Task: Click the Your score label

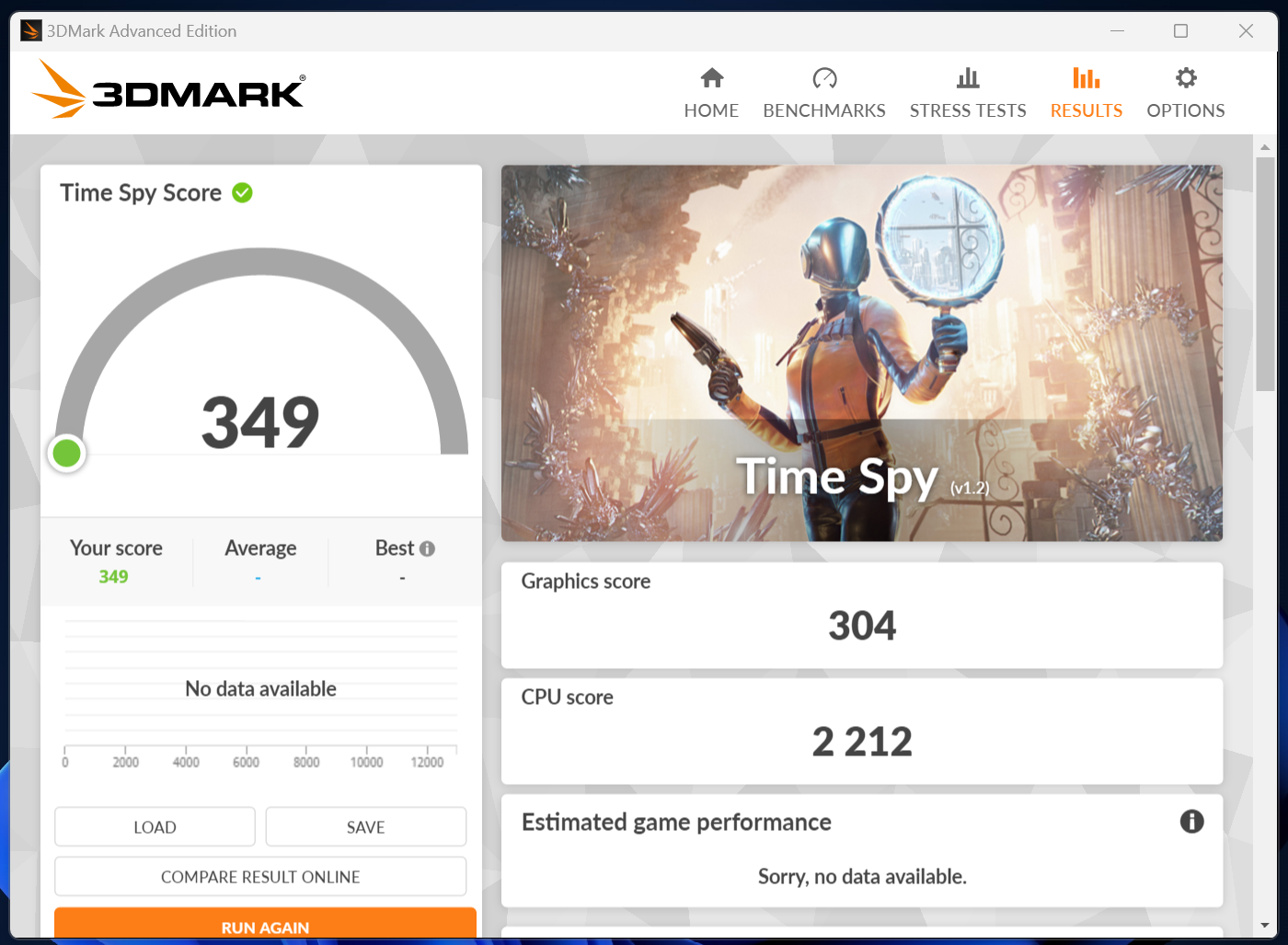Action: click(116, 548)
